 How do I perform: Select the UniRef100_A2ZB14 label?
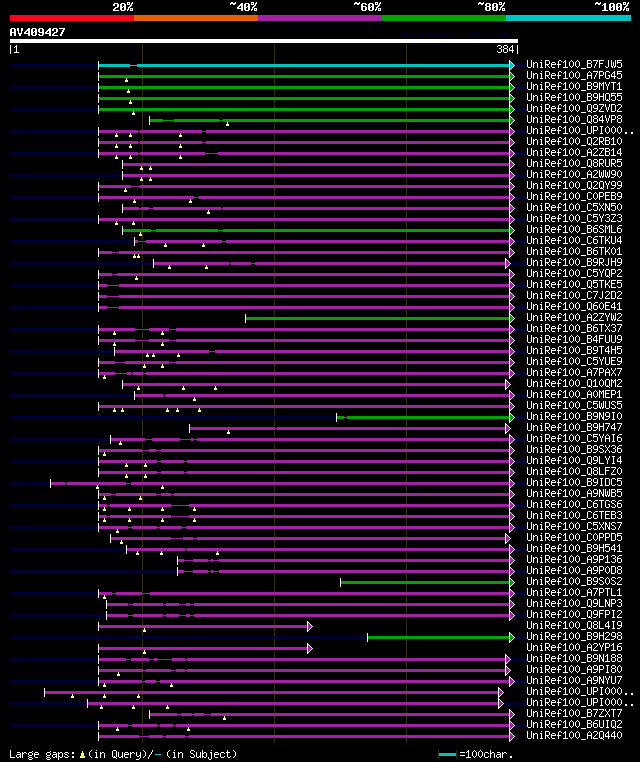[574, 152]
